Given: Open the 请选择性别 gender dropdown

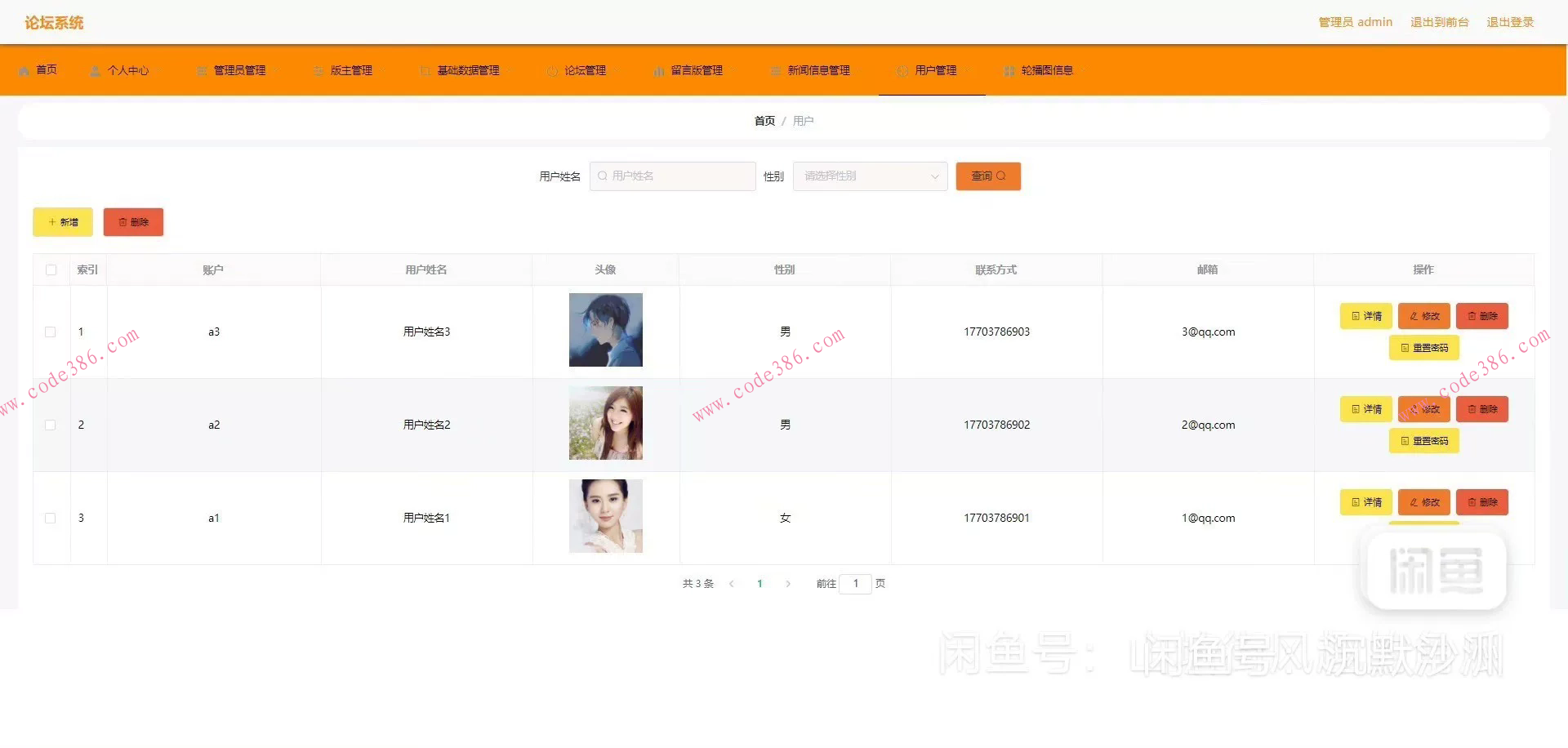Looking at the screenshot, I should (869, 176).
